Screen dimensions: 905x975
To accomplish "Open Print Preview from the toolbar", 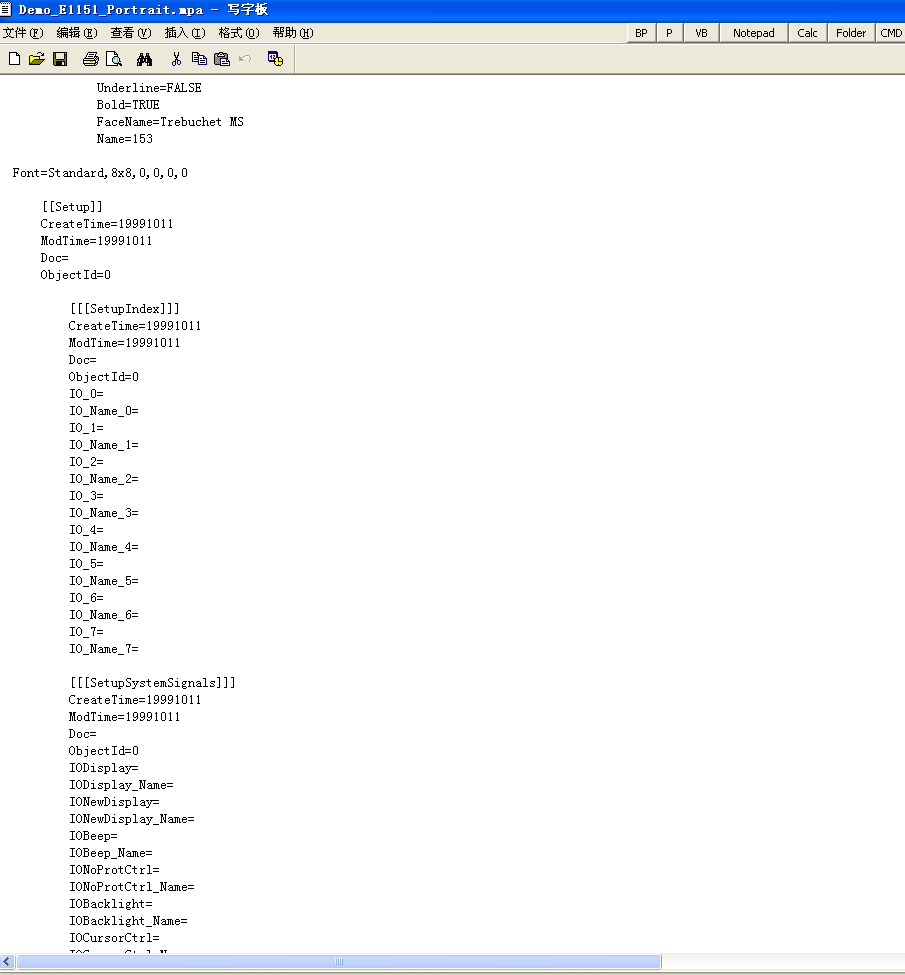I will [114, 59].
